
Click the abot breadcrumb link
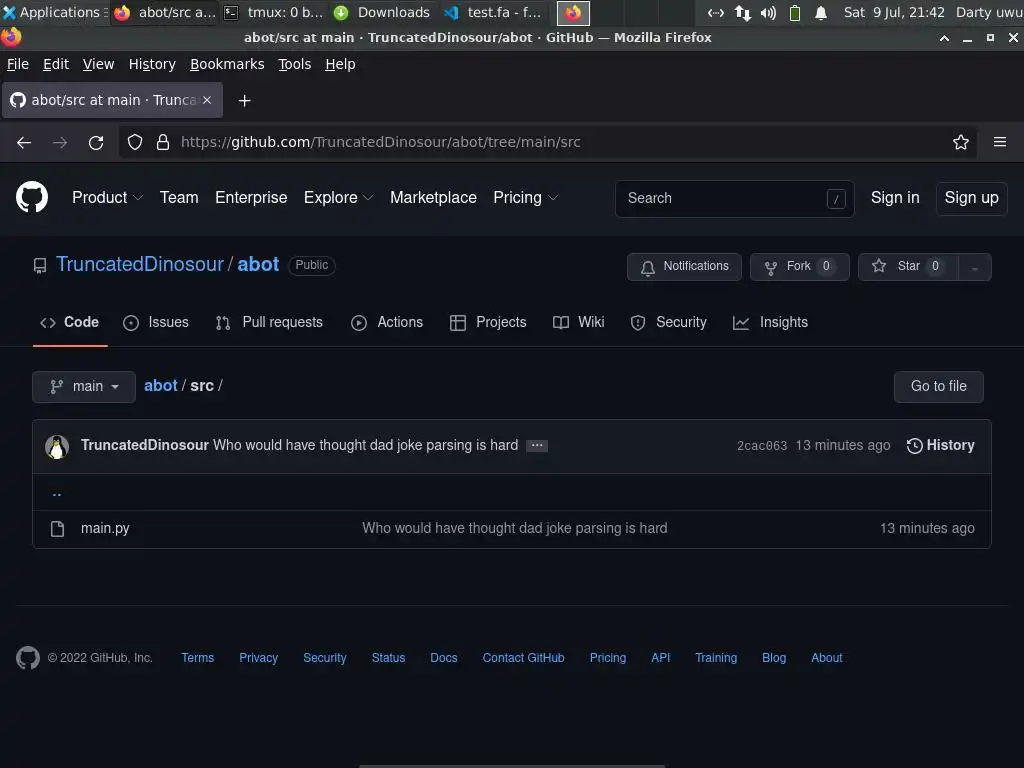click(x=161, y=385)
